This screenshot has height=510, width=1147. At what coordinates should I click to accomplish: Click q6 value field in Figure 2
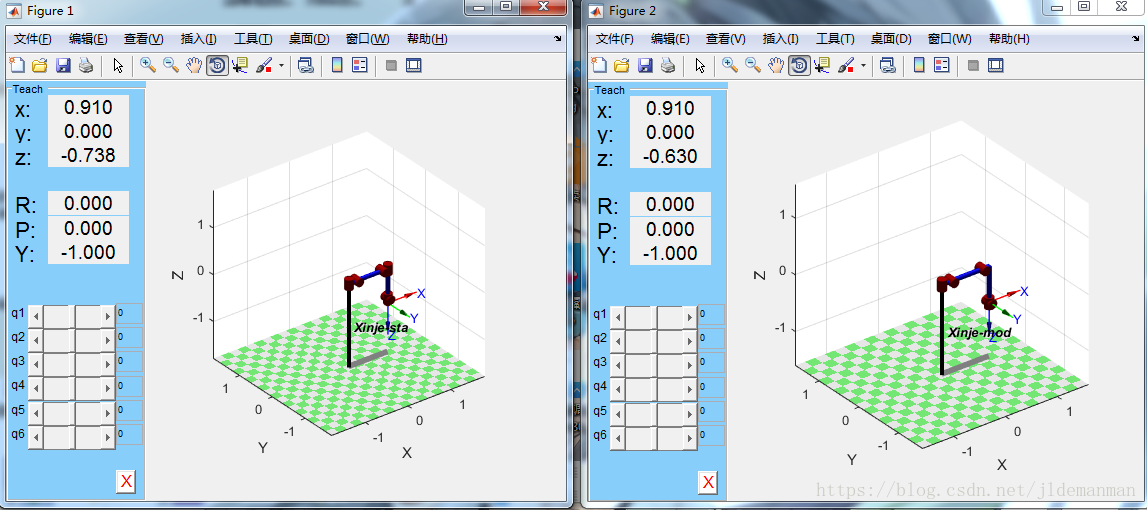712,435
